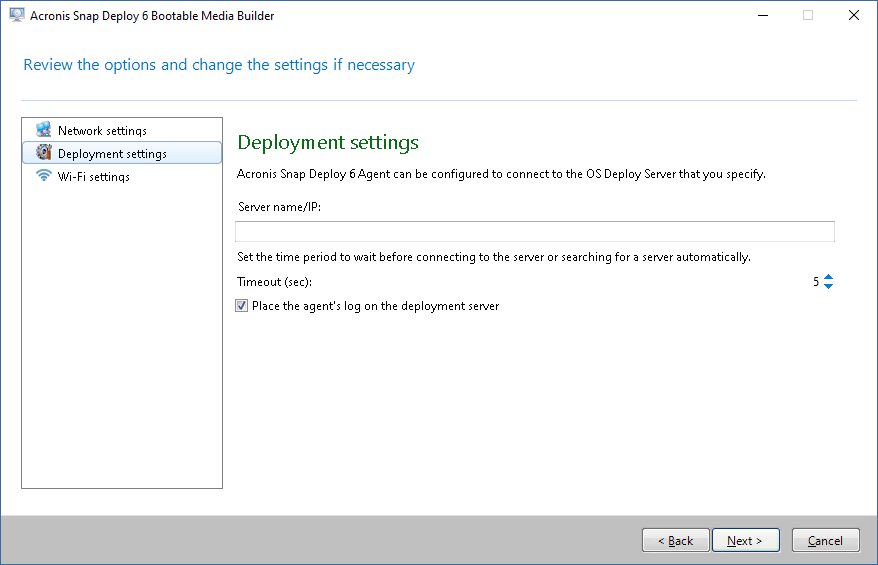
Task: Proceed with the Next button
Action: [745, 540]
